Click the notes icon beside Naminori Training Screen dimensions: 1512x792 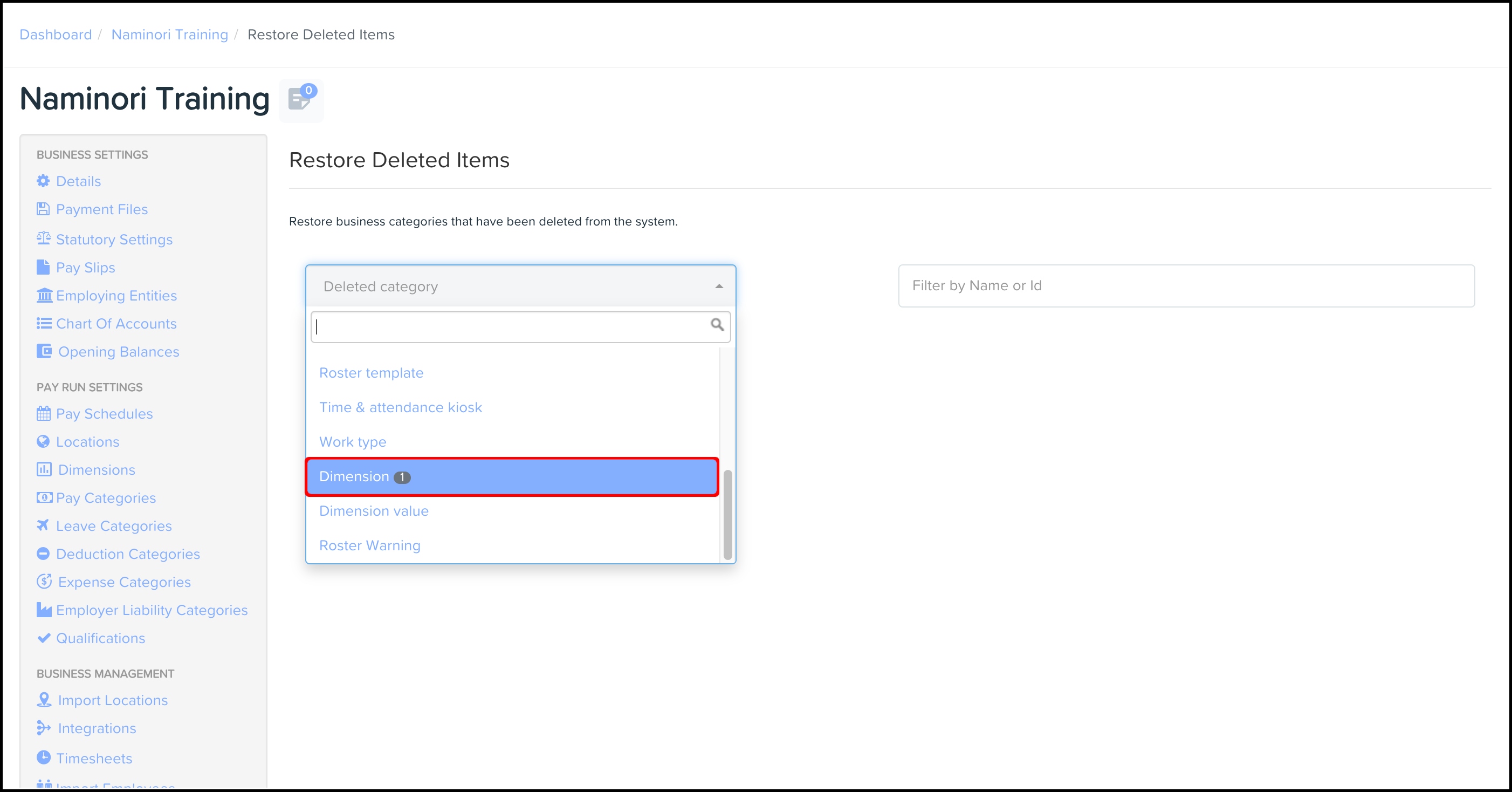tap(300, 100)
